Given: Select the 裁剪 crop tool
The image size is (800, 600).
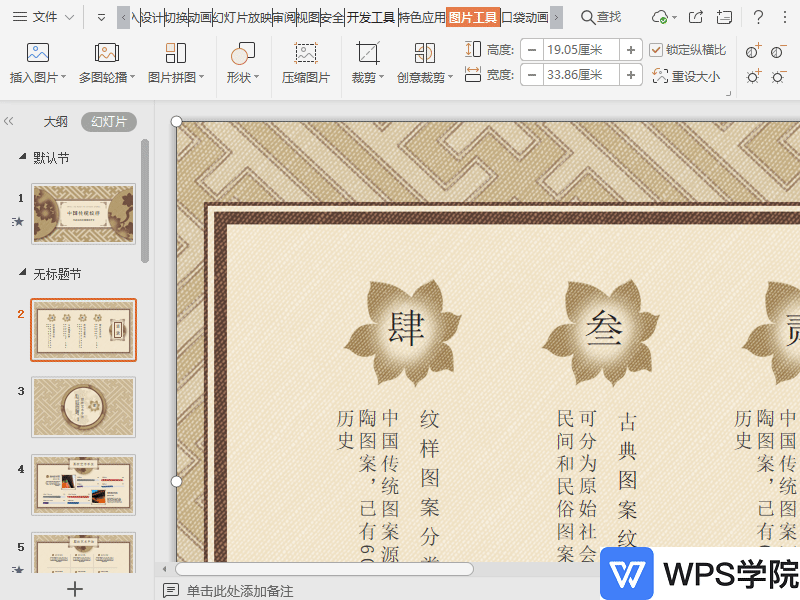Looking at the screenshot, I should (368, 53).
